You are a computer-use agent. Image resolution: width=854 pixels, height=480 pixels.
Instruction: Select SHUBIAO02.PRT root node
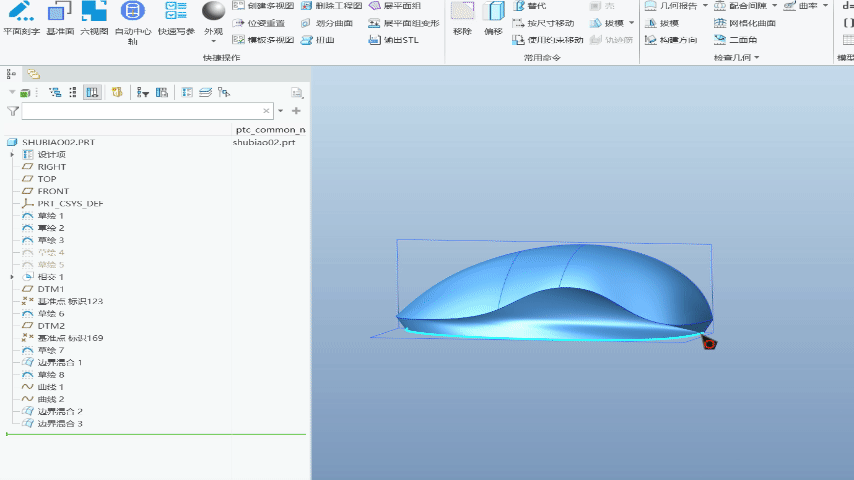[51, 142]
